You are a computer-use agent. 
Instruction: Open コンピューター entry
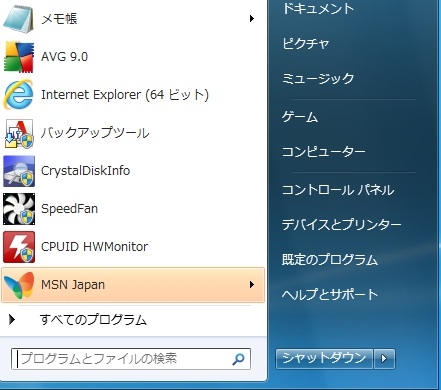pos(323,152)
